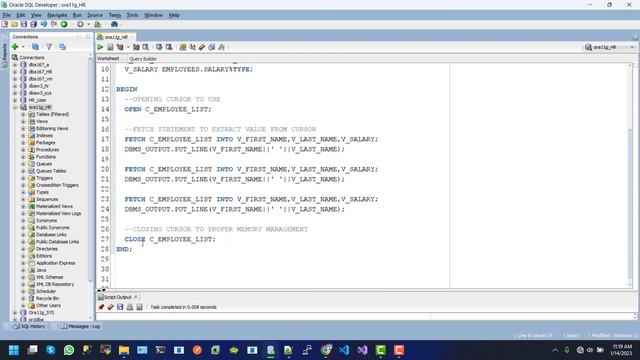Expand the Procedures node
Image resolution: width=640 pixels, height=360 pixels.
(23, 150)
